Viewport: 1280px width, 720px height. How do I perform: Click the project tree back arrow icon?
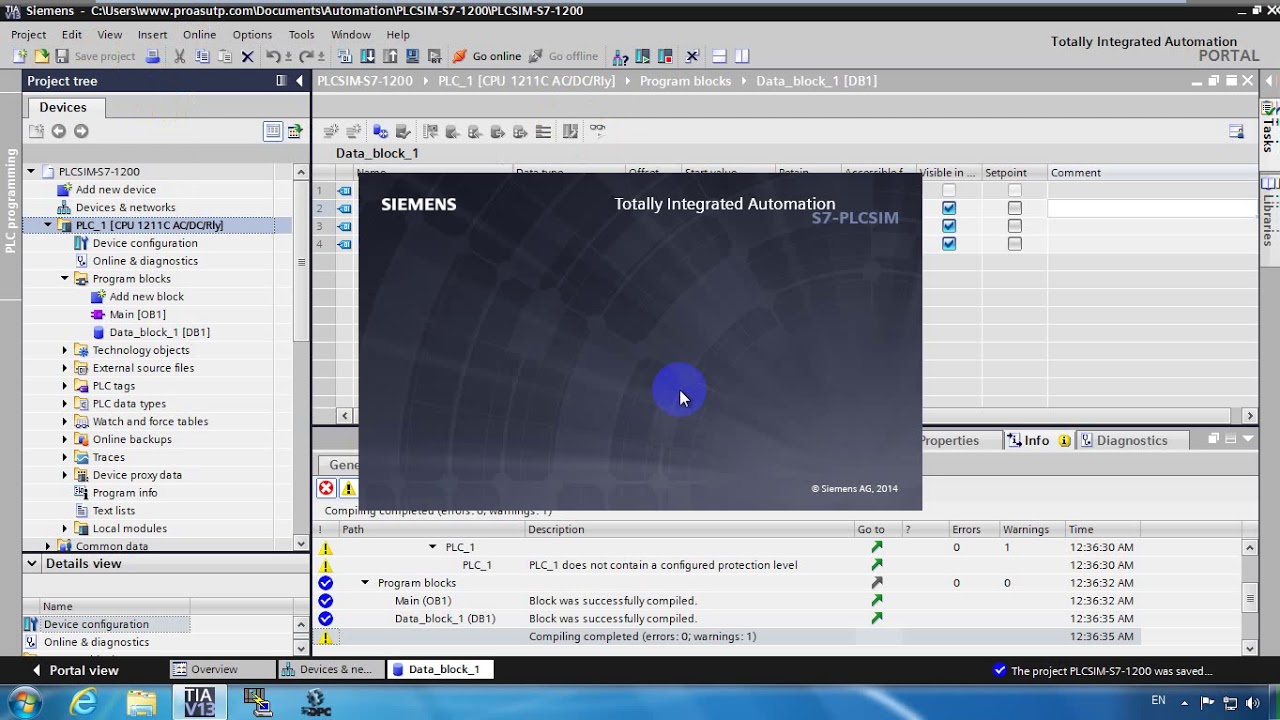pyautogui.click(x=58, y=131)
